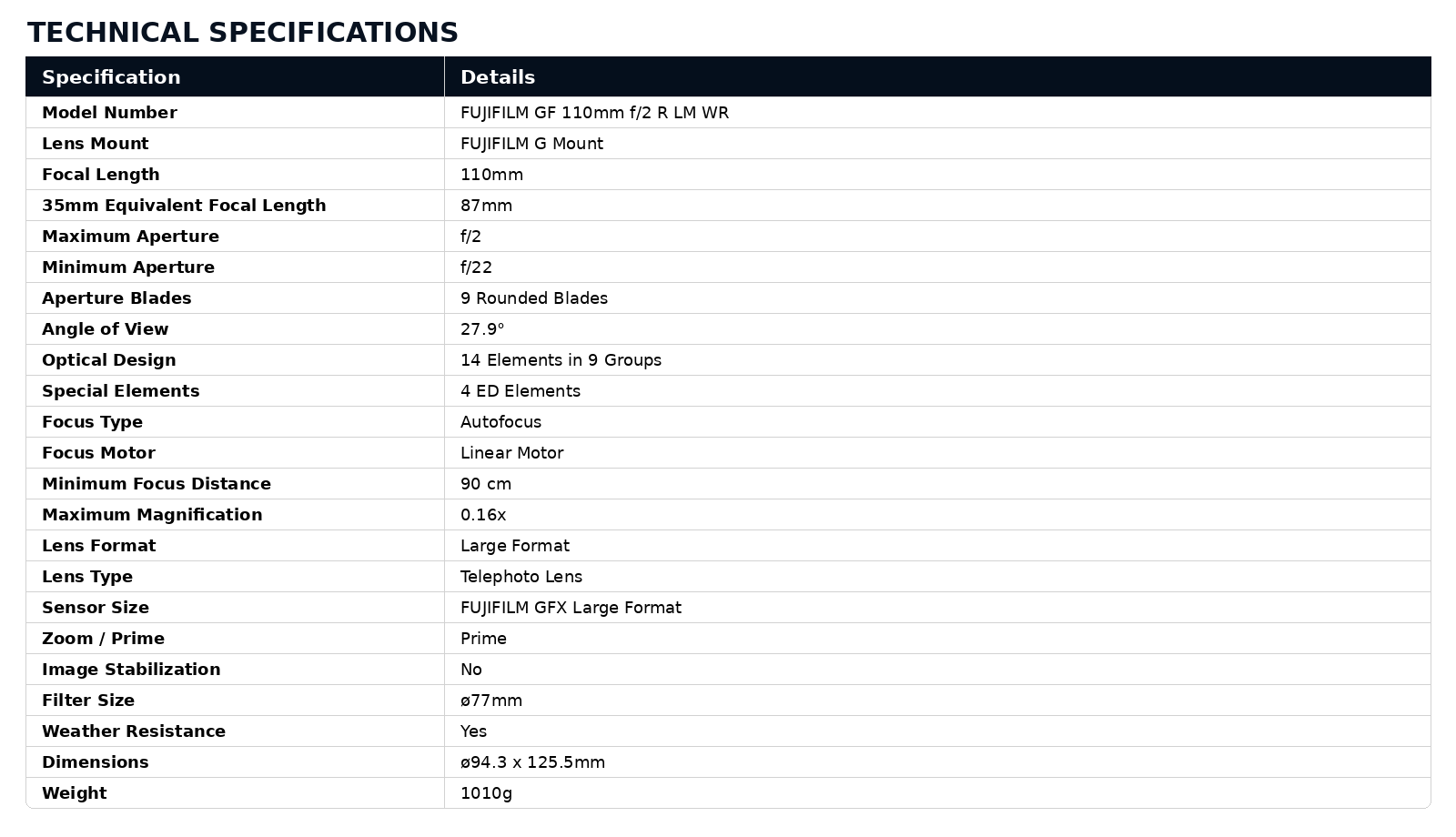Select the '9 Rounded Blades' value

tap(534, 298)
